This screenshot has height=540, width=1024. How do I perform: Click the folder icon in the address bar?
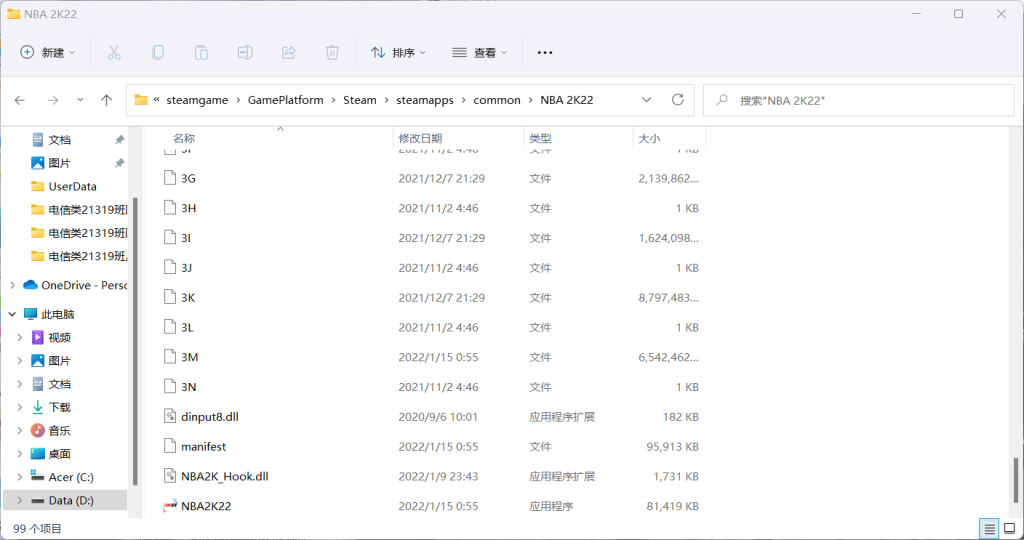click(141, 100)
